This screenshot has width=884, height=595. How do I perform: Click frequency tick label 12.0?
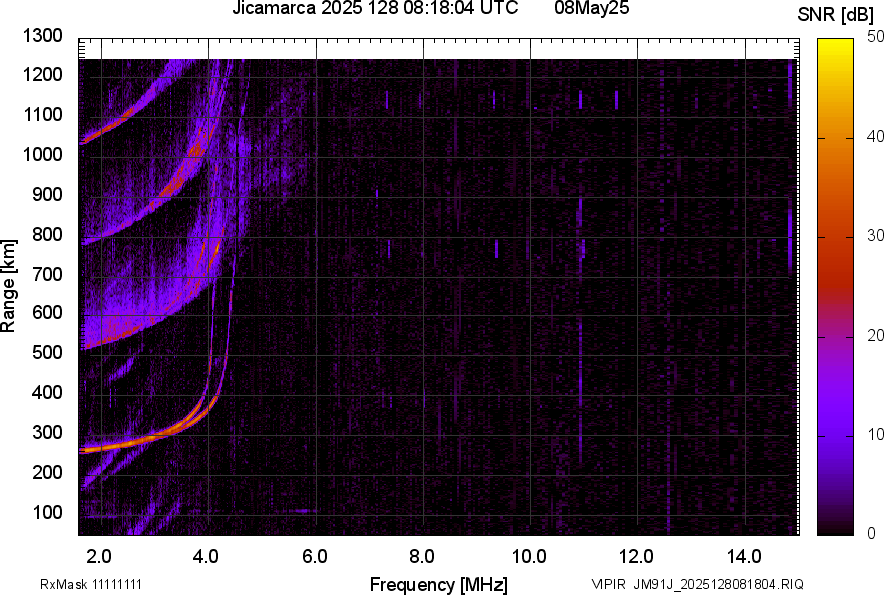(x=637, y=557)
